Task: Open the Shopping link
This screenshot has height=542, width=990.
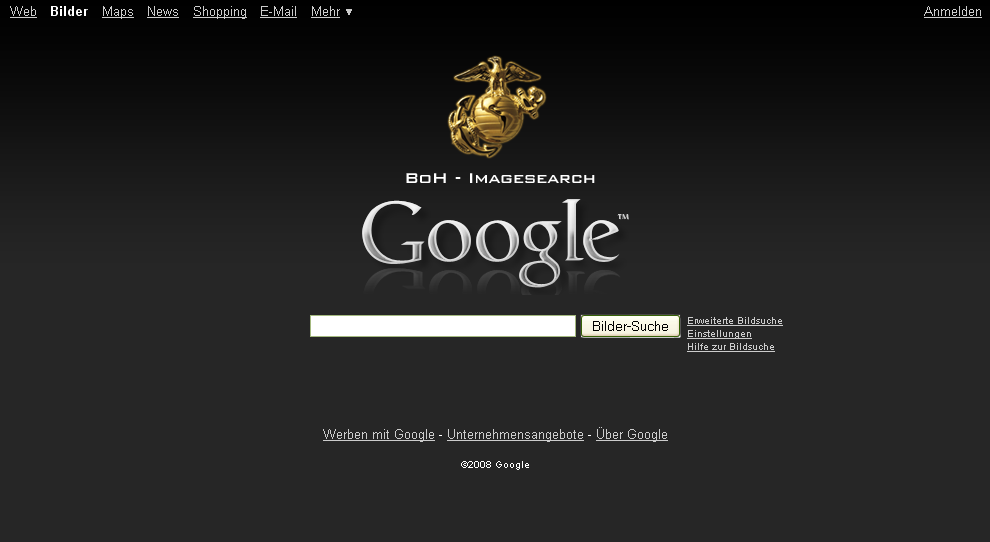Action: coord(220,11)
